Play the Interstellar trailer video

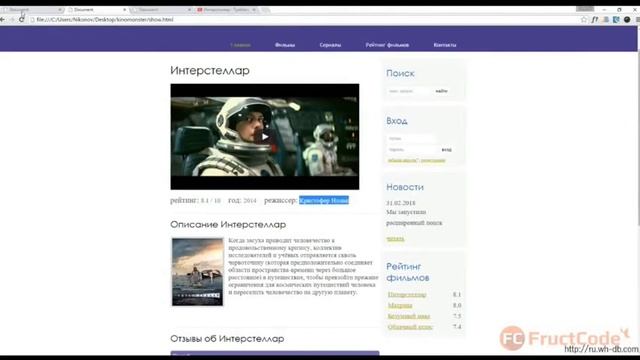coord(265,137)
